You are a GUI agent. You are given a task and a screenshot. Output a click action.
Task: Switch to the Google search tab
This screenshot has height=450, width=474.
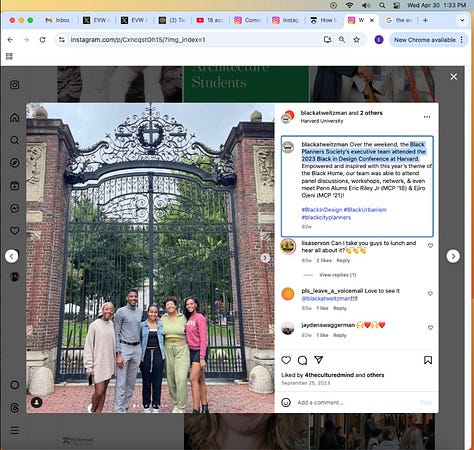(399, 20)
